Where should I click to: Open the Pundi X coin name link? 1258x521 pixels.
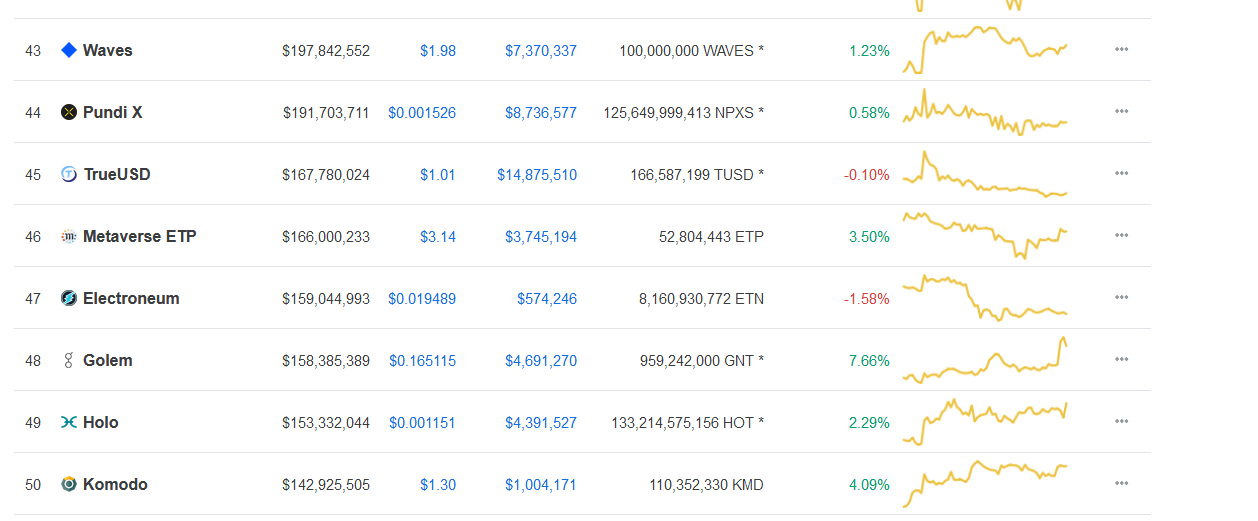click(113, 112)
